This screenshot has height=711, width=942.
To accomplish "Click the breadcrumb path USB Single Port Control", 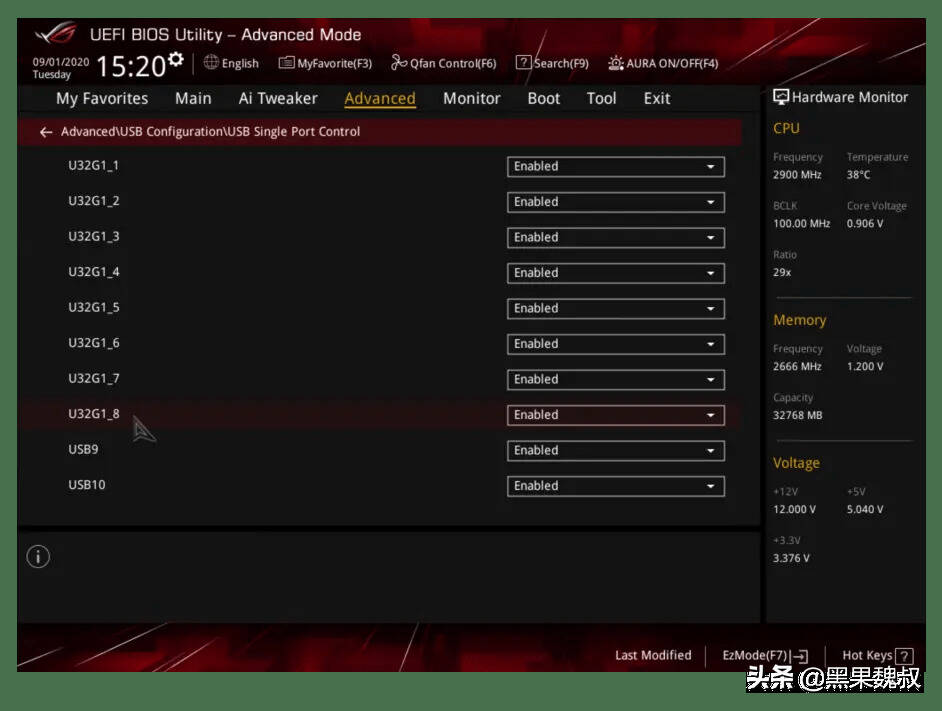I will (x=294, y=132).
